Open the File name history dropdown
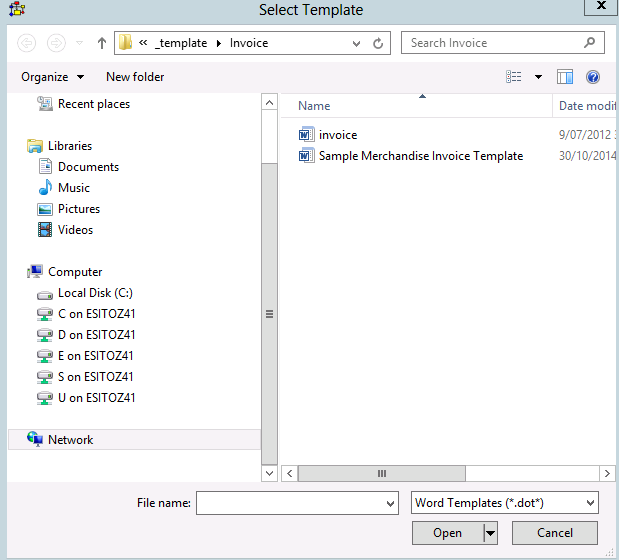 tap(389, 503)
